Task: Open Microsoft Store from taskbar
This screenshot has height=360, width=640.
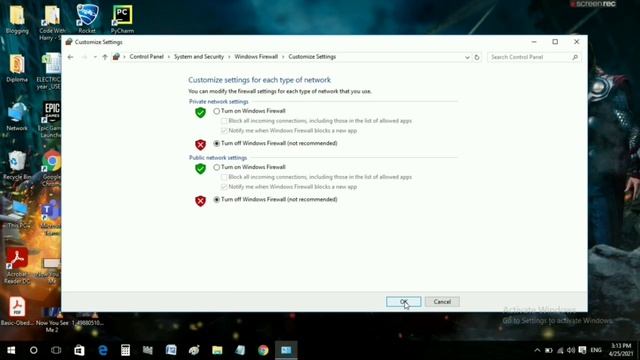Action: (79, 350)
